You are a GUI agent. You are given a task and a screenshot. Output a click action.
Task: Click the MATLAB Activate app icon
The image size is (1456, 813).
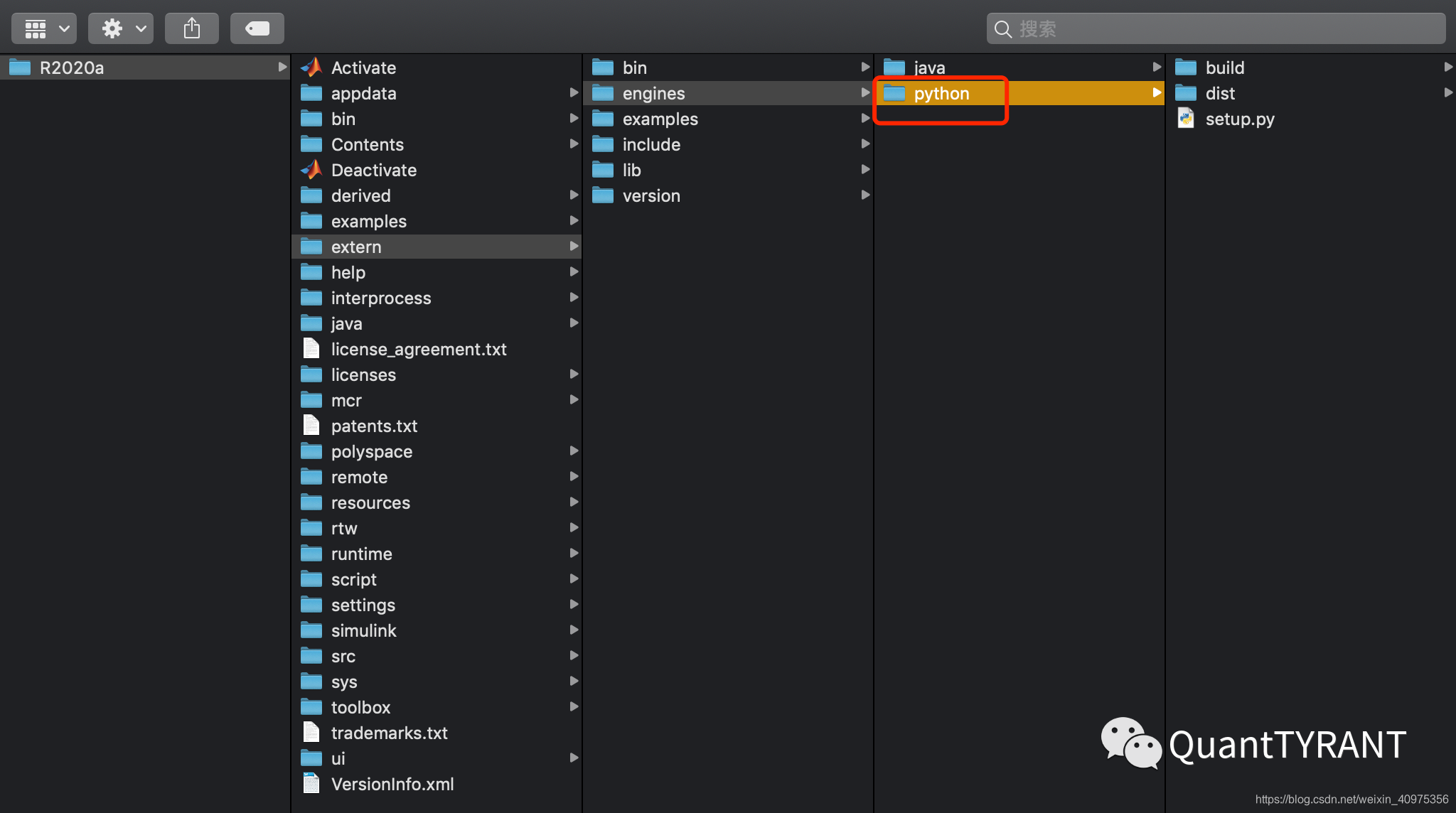point(311,68)
